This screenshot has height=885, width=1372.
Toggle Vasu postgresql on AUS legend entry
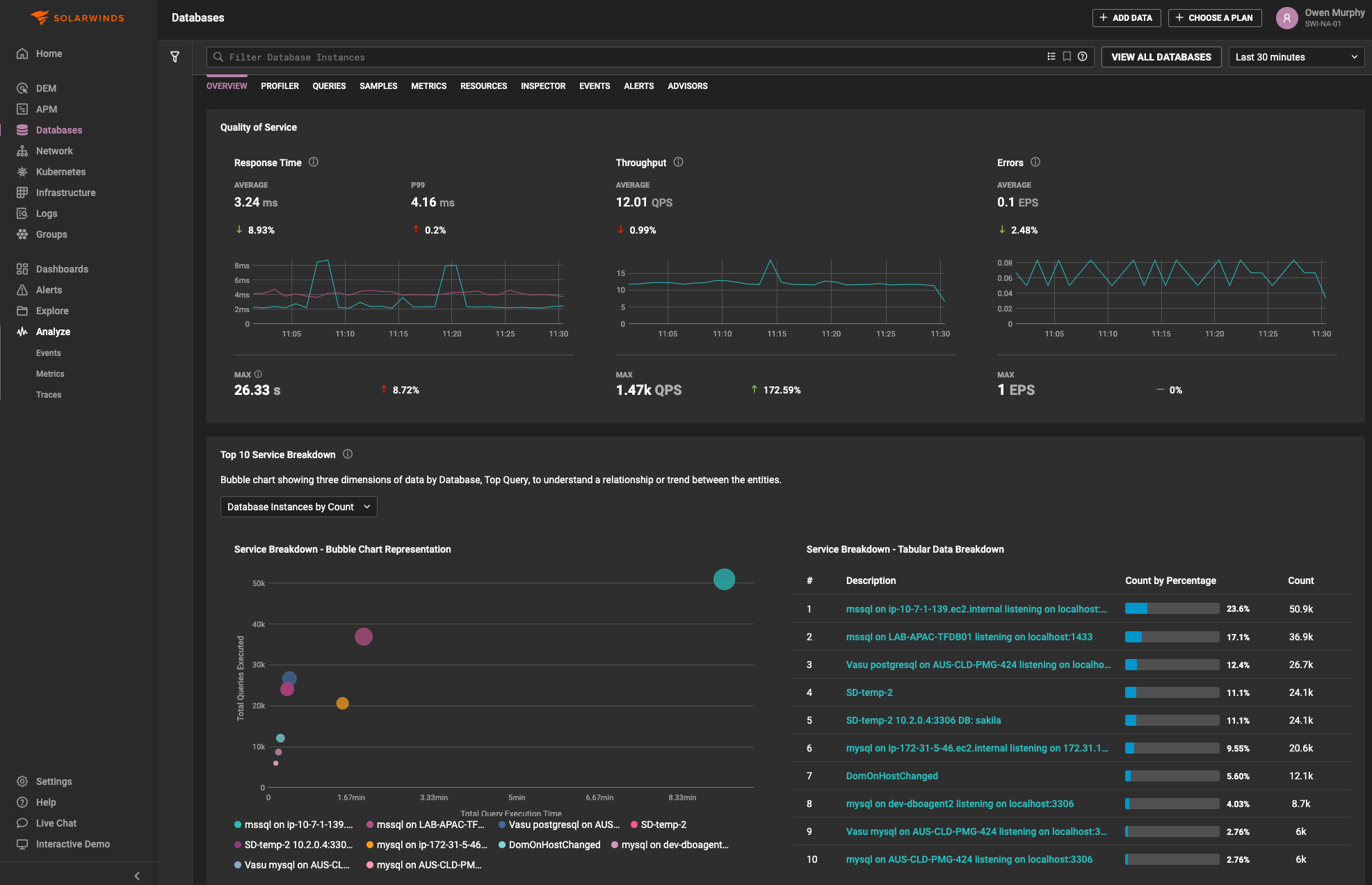tap(558, 825)
